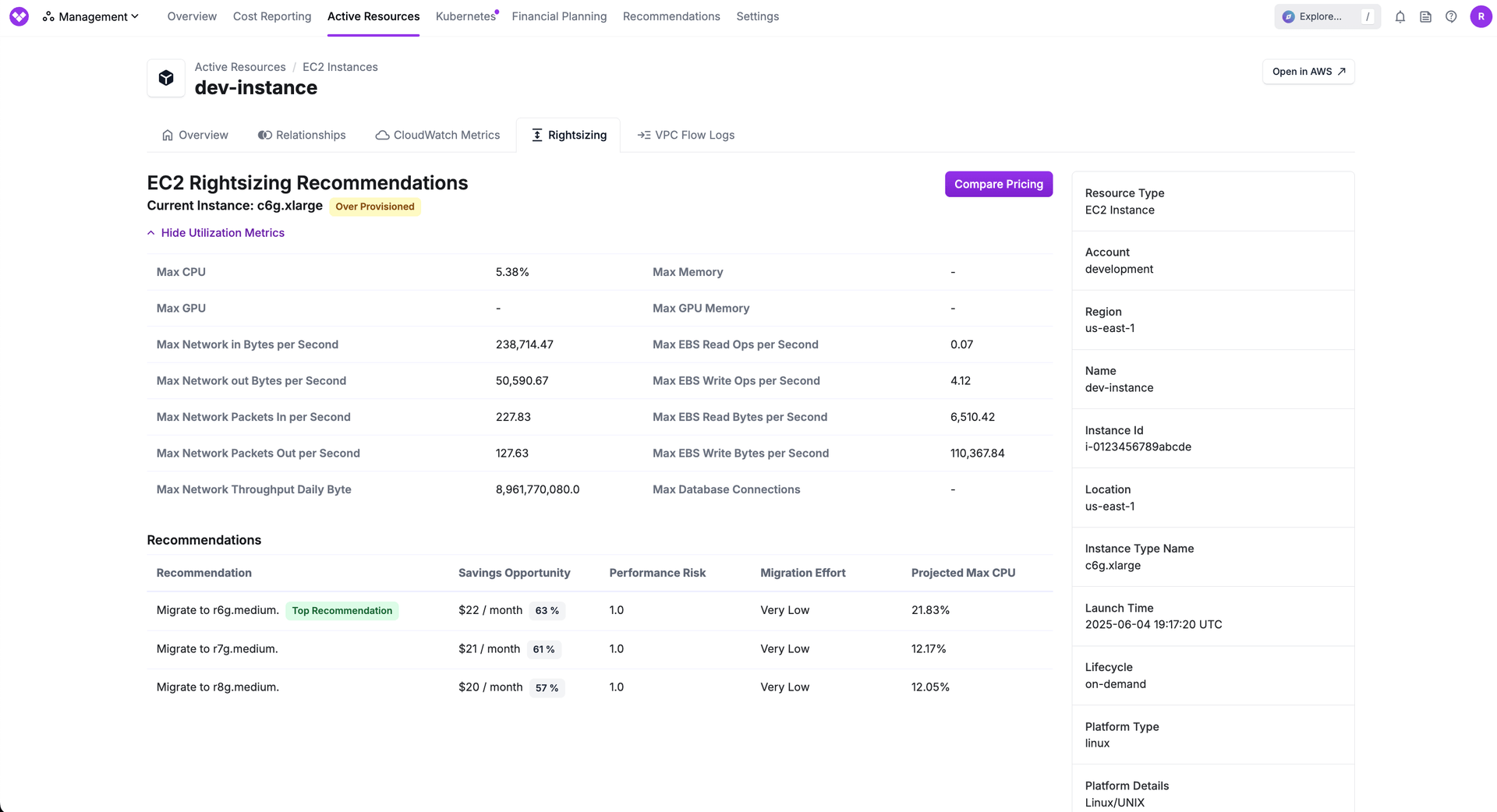Click the EC2 resource cube icon
Viewport: 1497px width, 812px height.
[166, 78]
